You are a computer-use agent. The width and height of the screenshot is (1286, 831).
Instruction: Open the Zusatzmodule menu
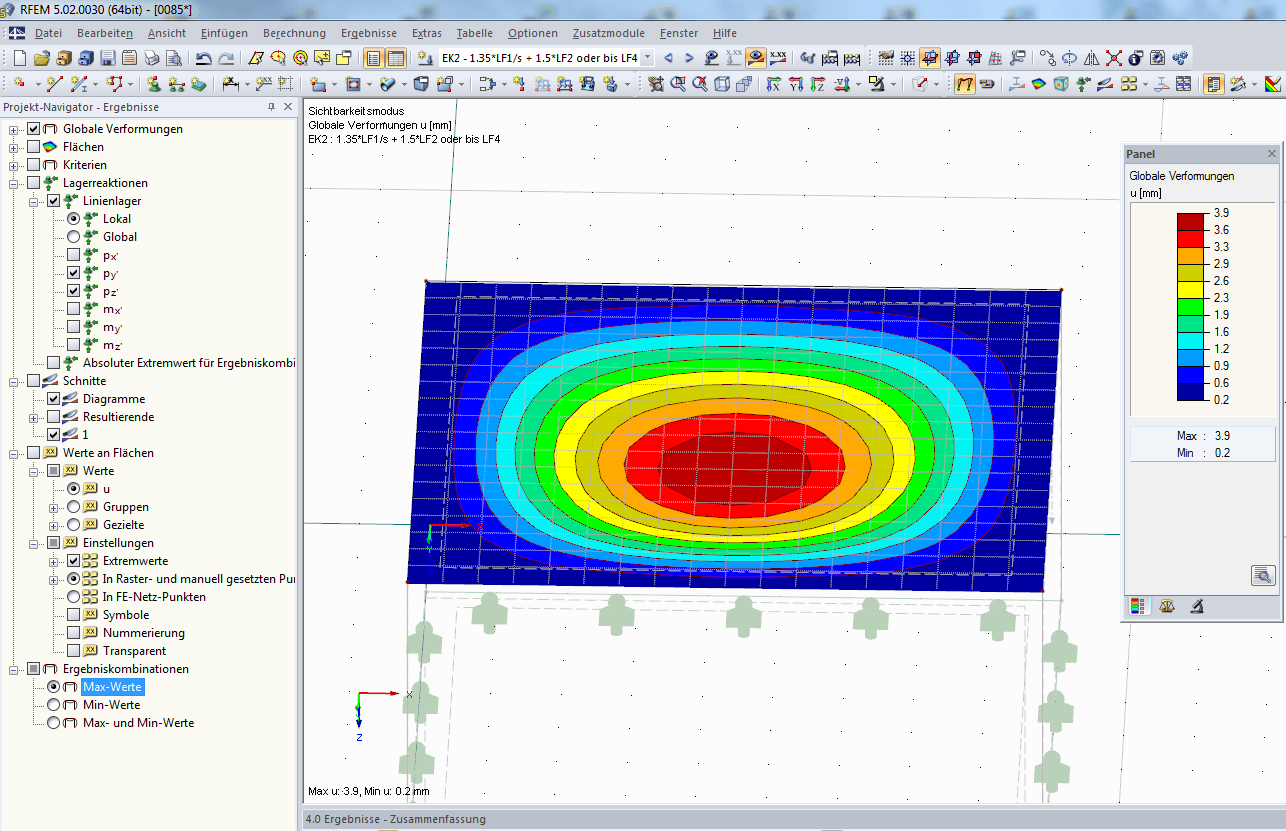tap(609, 33)
